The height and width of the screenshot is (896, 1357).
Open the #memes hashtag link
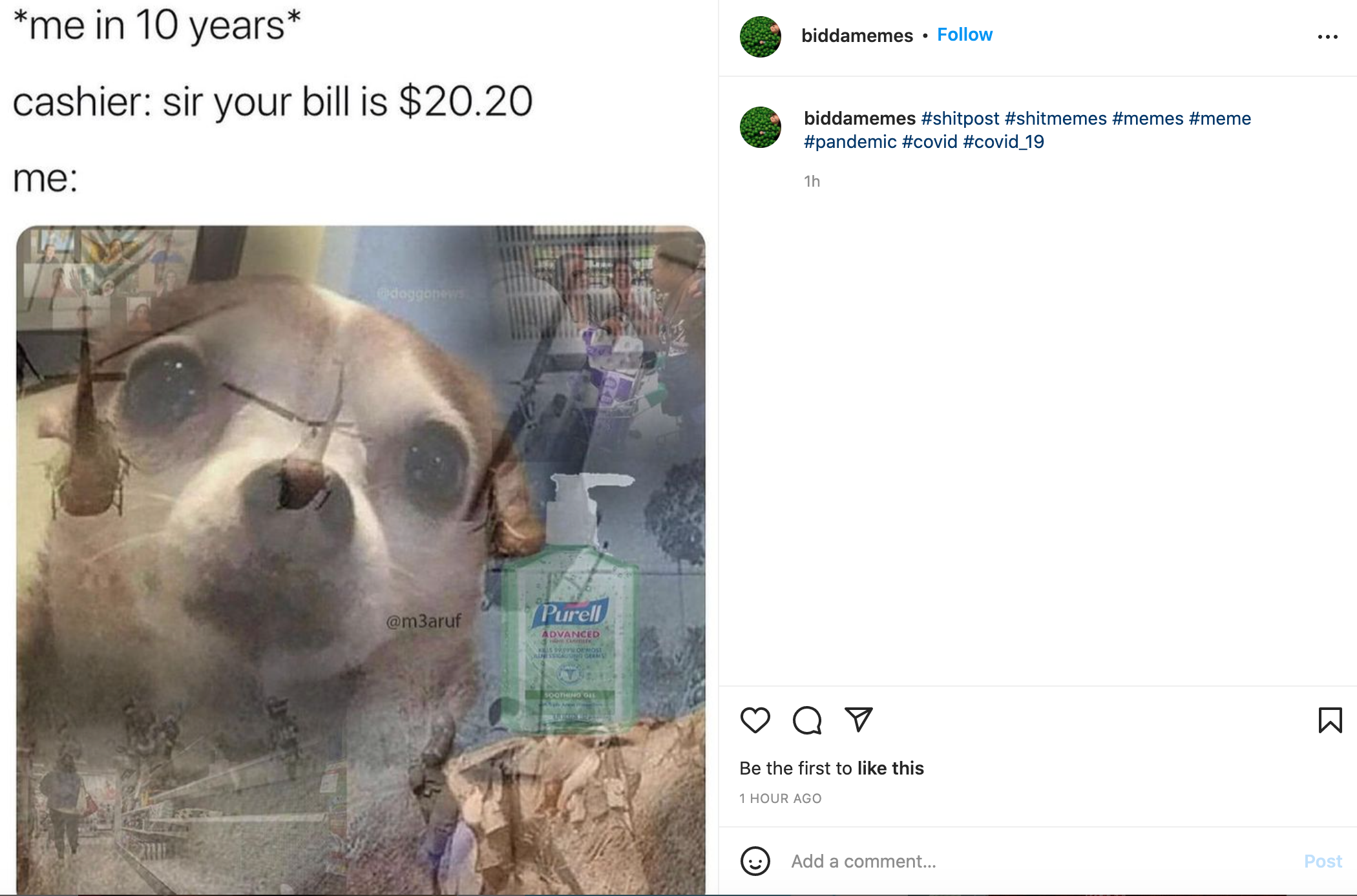1148,118
